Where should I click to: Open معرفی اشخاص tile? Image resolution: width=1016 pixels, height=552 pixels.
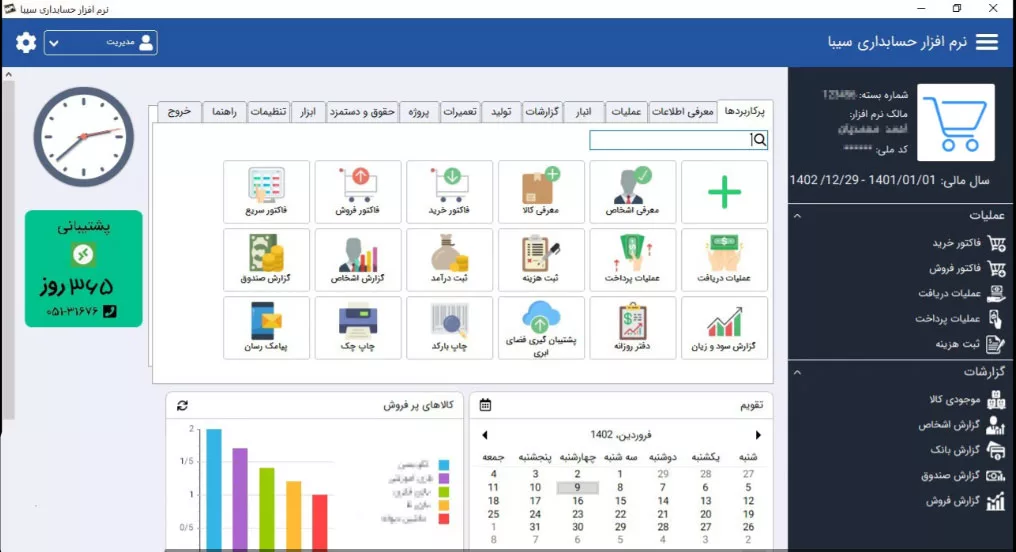(x=632, y=192)
